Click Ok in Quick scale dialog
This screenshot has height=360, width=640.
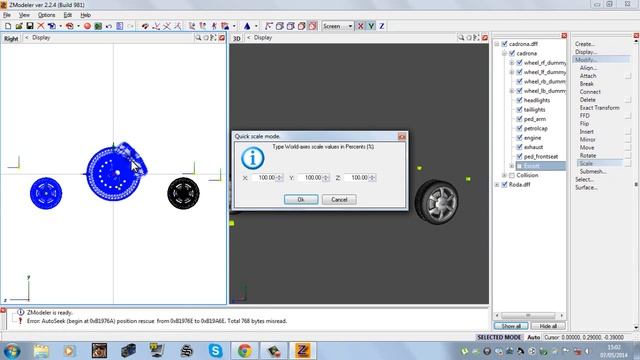point(301,200)
